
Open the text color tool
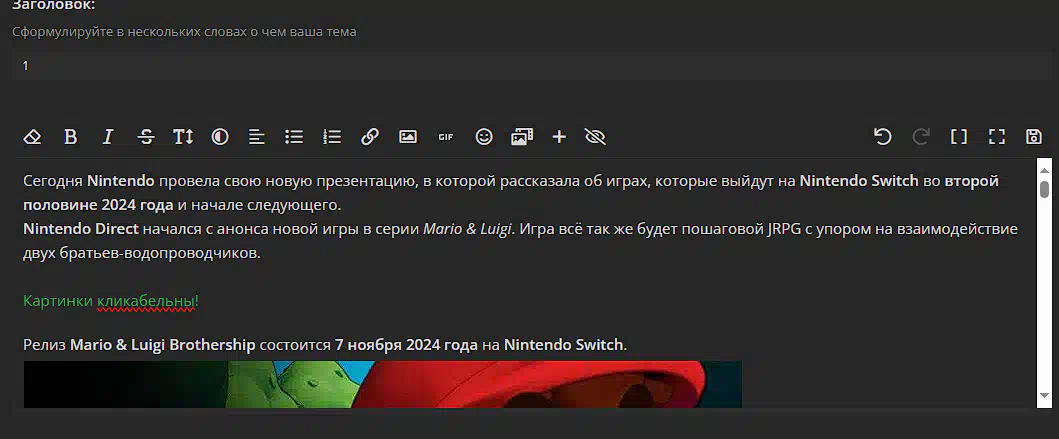coord(220,137)
